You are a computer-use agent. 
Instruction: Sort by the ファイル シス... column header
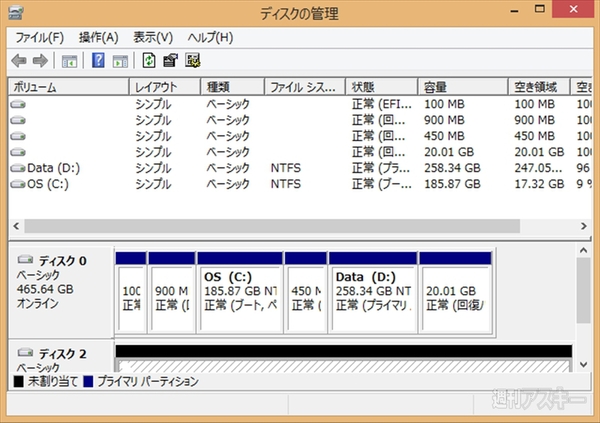point(305,87)
